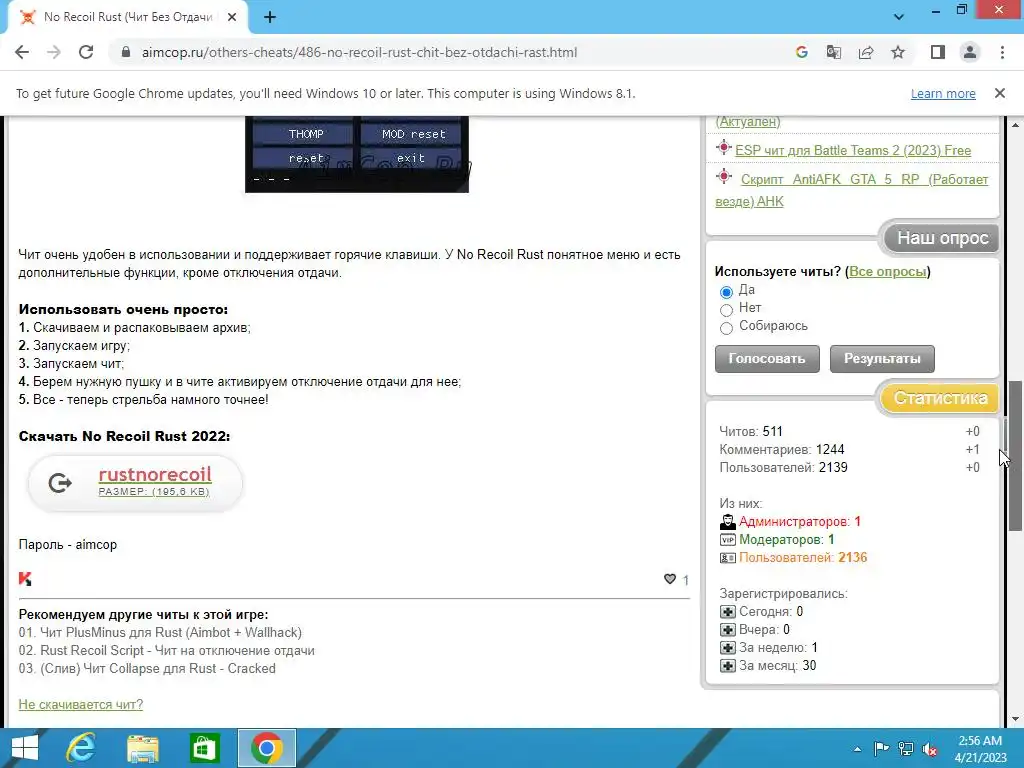Click the Пользователей 2136 link
1024x768 pixels.
(803, 558)
